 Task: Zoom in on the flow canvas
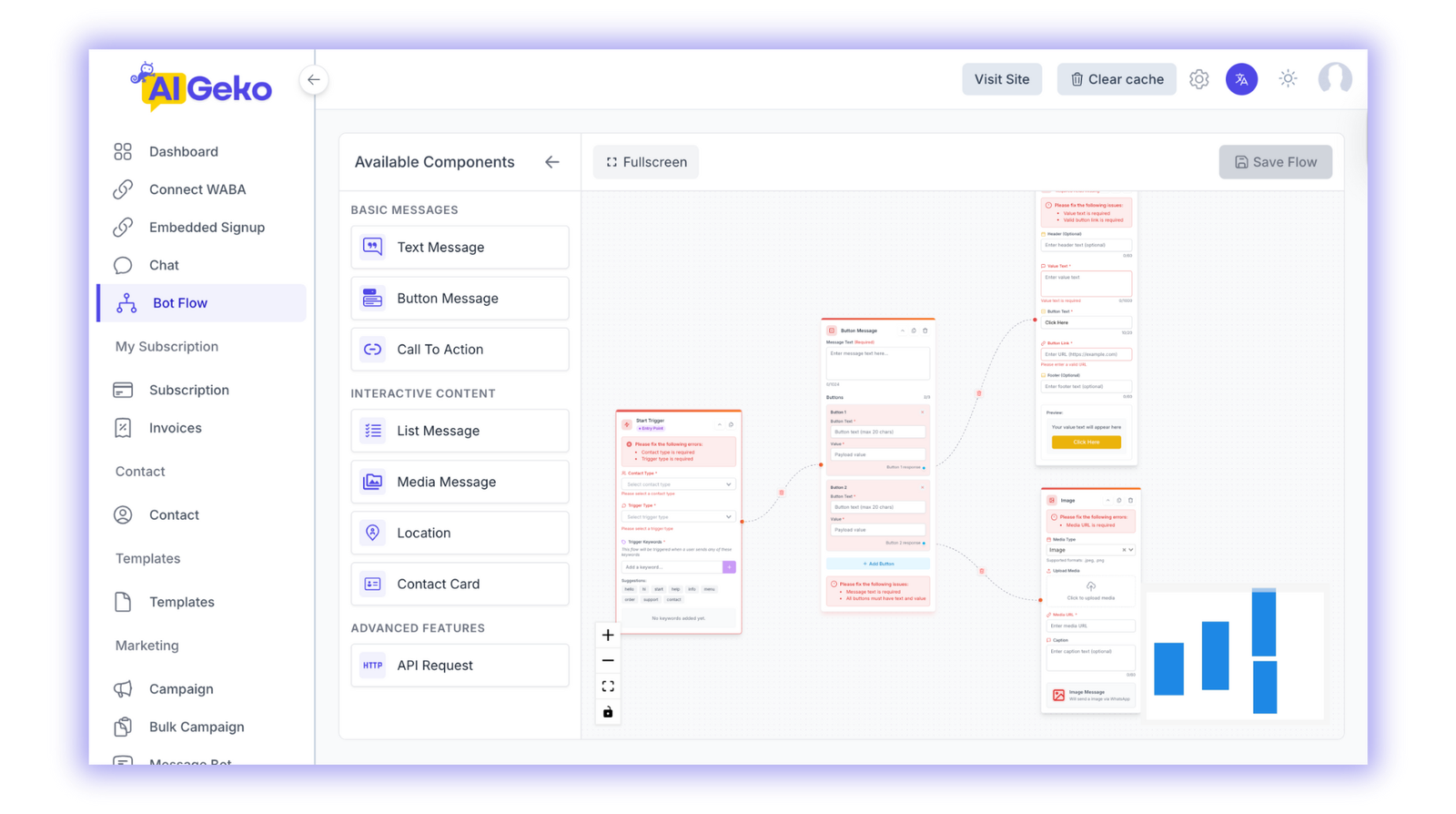pyautogui.click(x=608, y=635)
